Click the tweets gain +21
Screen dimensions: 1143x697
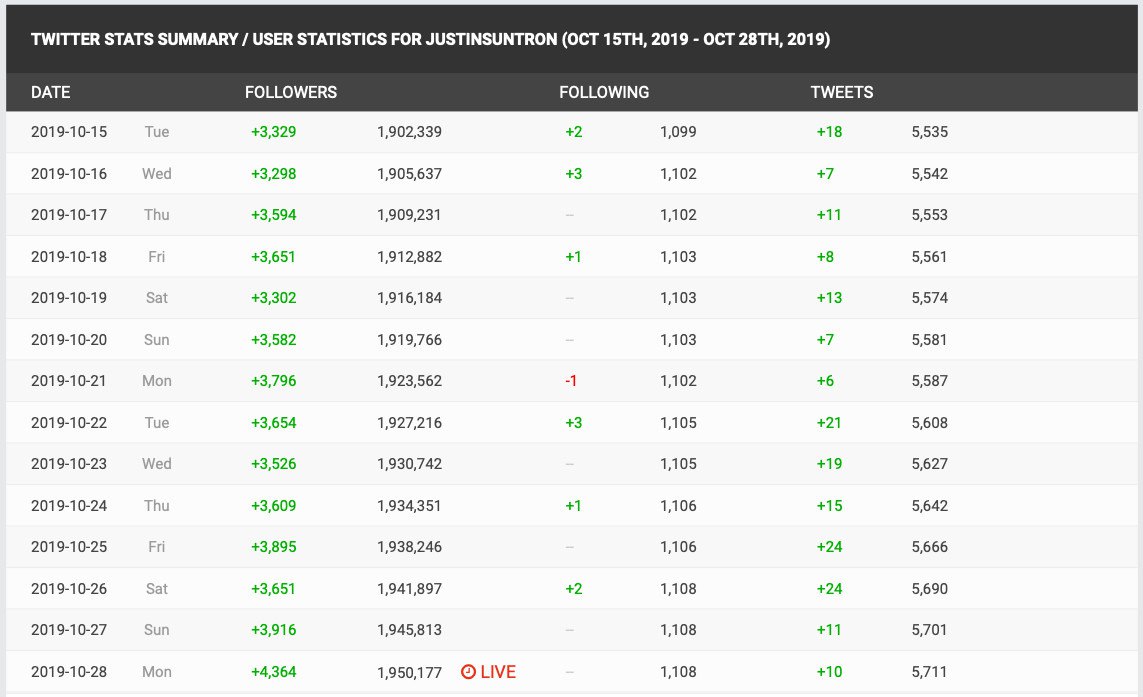click(x=829, y=423)
